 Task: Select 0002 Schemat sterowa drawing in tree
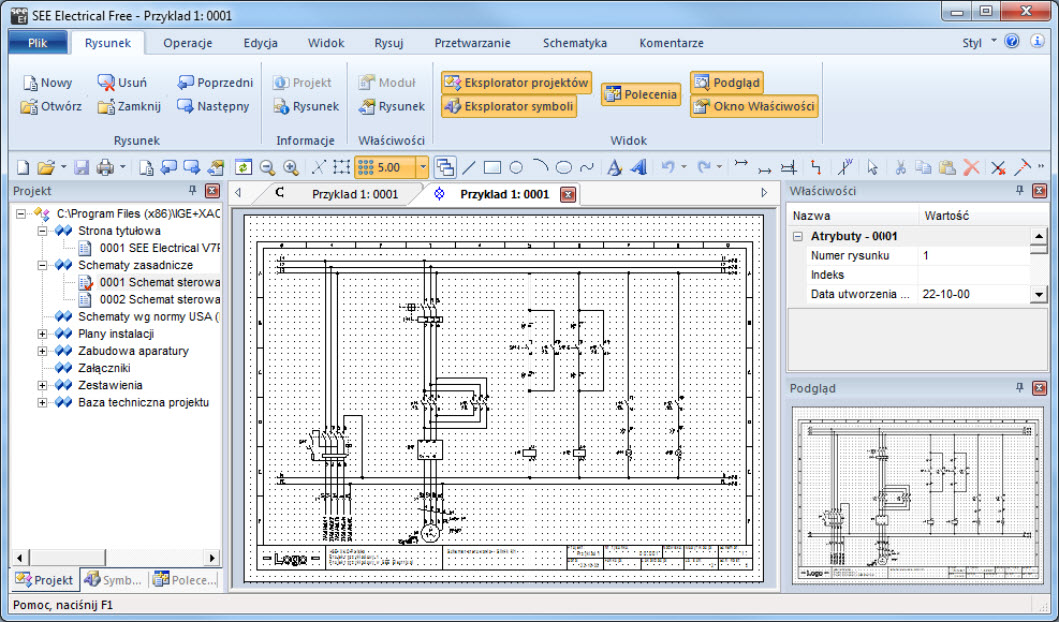(x=158, y=299)
